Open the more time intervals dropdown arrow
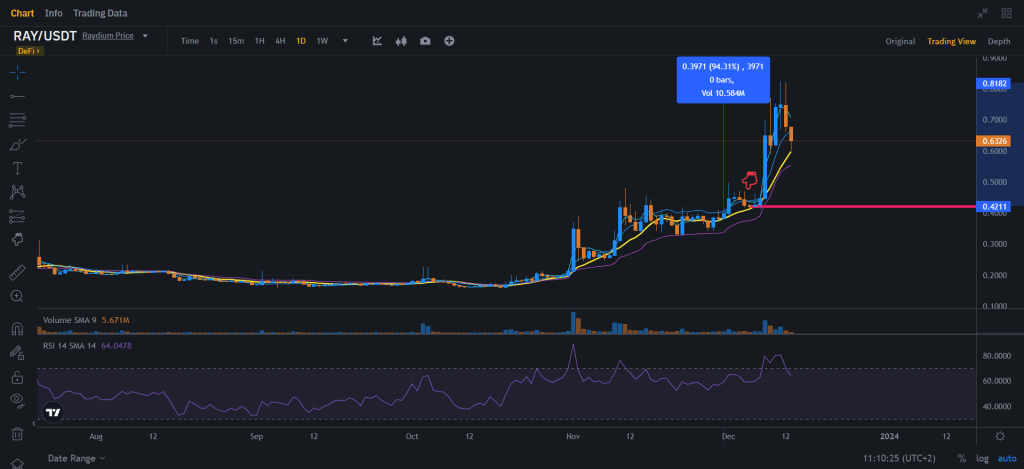1024x469 pixels. 345,41
